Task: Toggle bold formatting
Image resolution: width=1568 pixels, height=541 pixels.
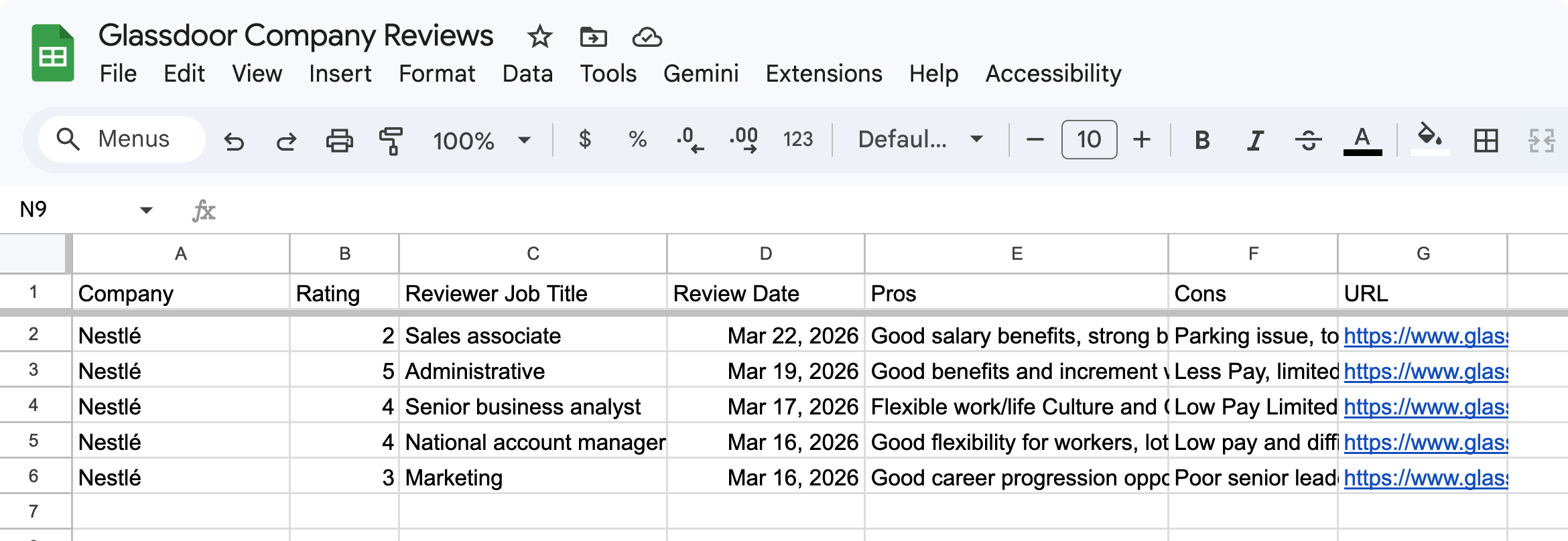Action: 1202,140
